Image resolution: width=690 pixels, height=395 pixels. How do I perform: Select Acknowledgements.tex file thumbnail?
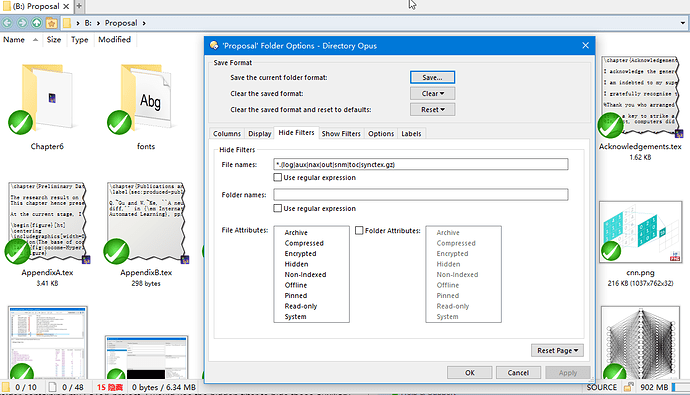(640, 97)
